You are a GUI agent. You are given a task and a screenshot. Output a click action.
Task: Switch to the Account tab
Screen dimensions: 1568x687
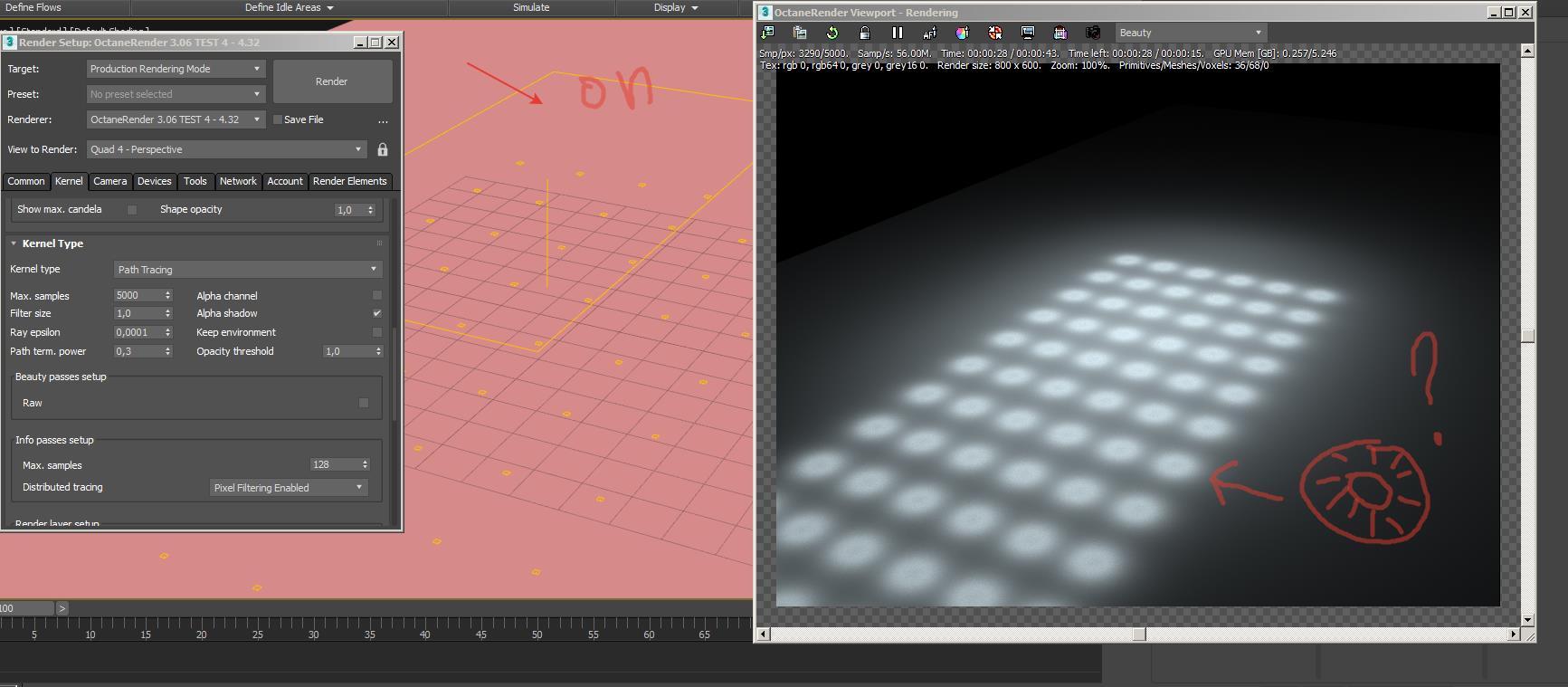click(x=285, y=182)
